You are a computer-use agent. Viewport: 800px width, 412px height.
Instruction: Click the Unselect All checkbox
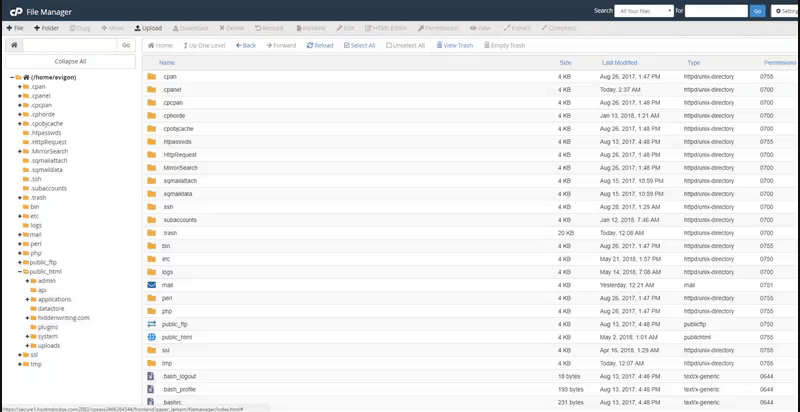(389, 45)
